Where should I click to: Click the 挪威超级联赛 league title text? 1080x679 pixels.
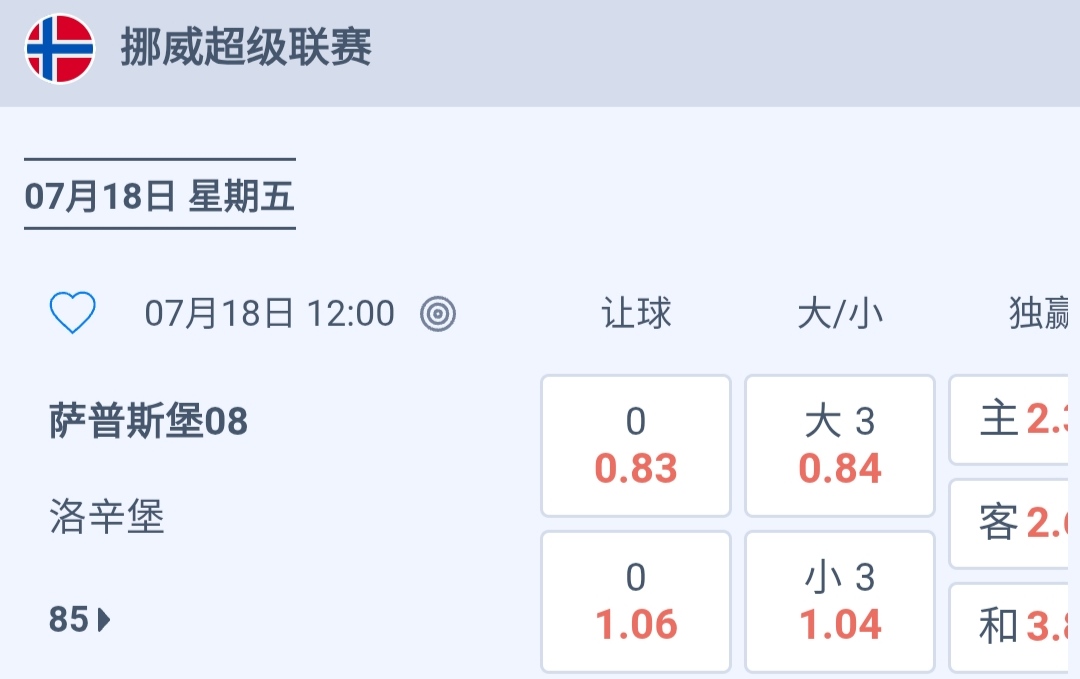tap(246, 49)
